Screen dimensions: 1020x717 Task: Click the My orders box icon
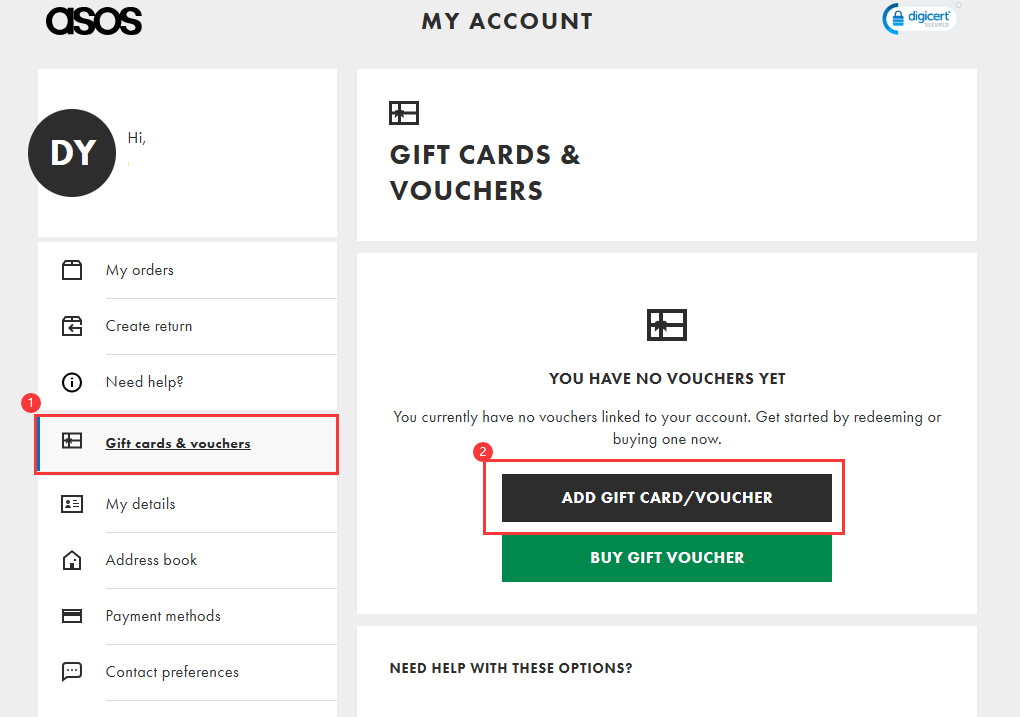[72, 270]
